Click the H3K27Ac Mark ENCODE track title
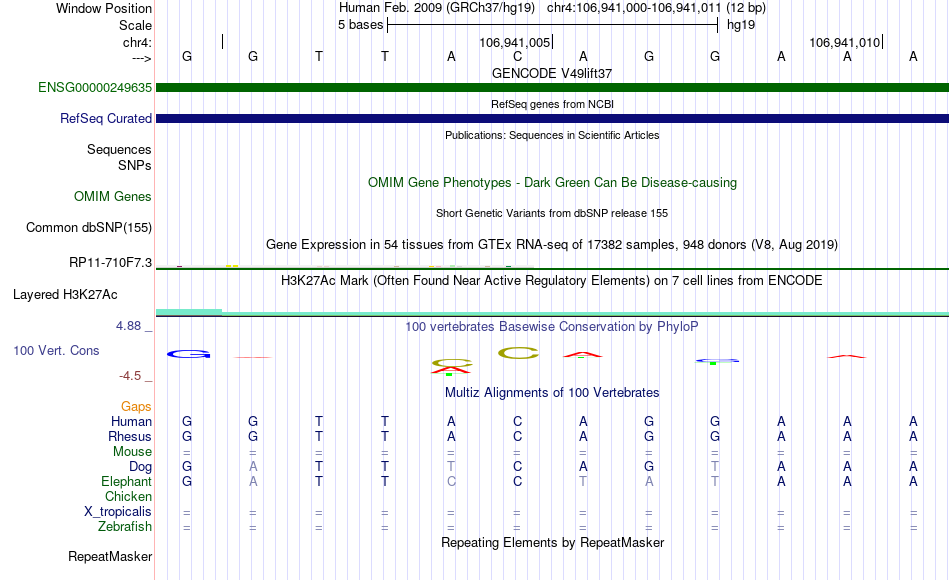 (552, 281)
